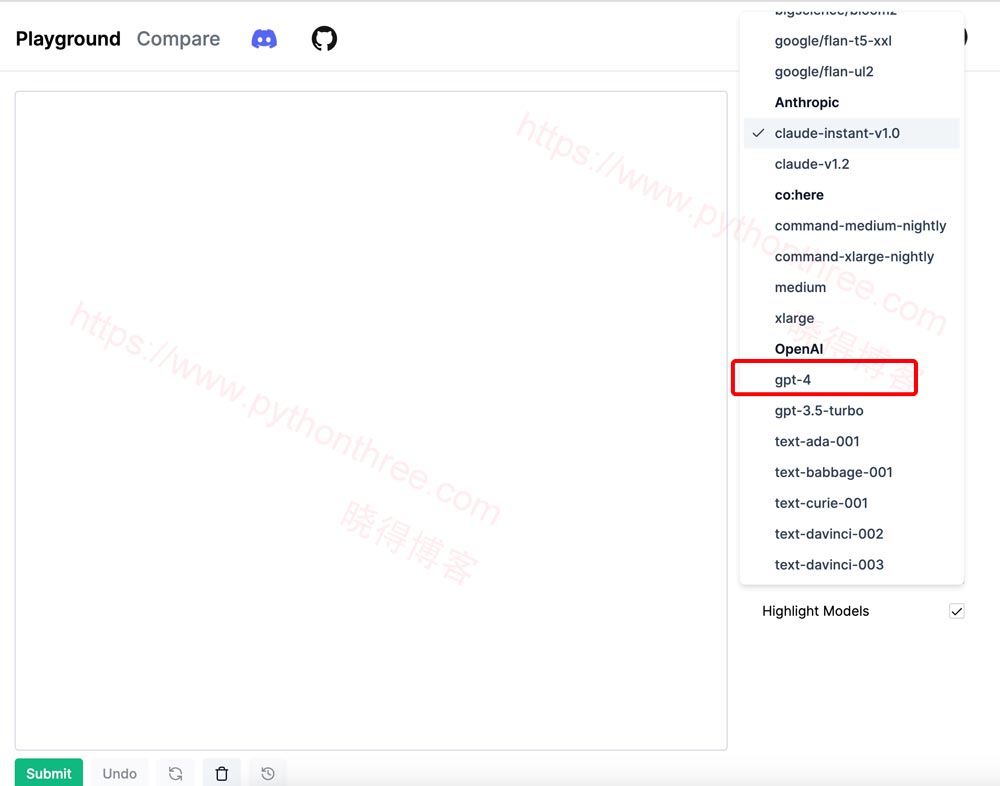Switch to the Compare tab

tap(179, 39)
